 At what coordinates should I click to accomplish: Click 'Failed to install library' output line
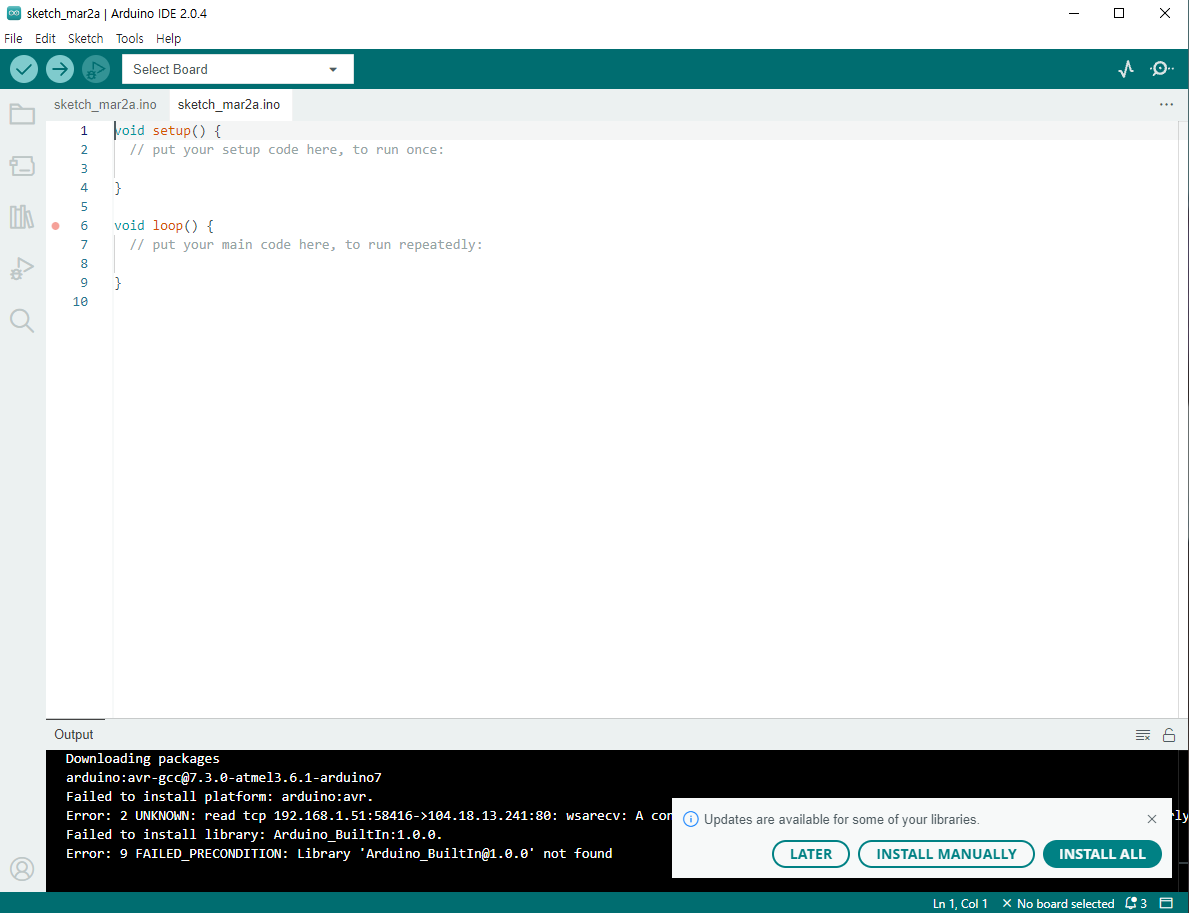pyautogui.click(x=254, y=834)
